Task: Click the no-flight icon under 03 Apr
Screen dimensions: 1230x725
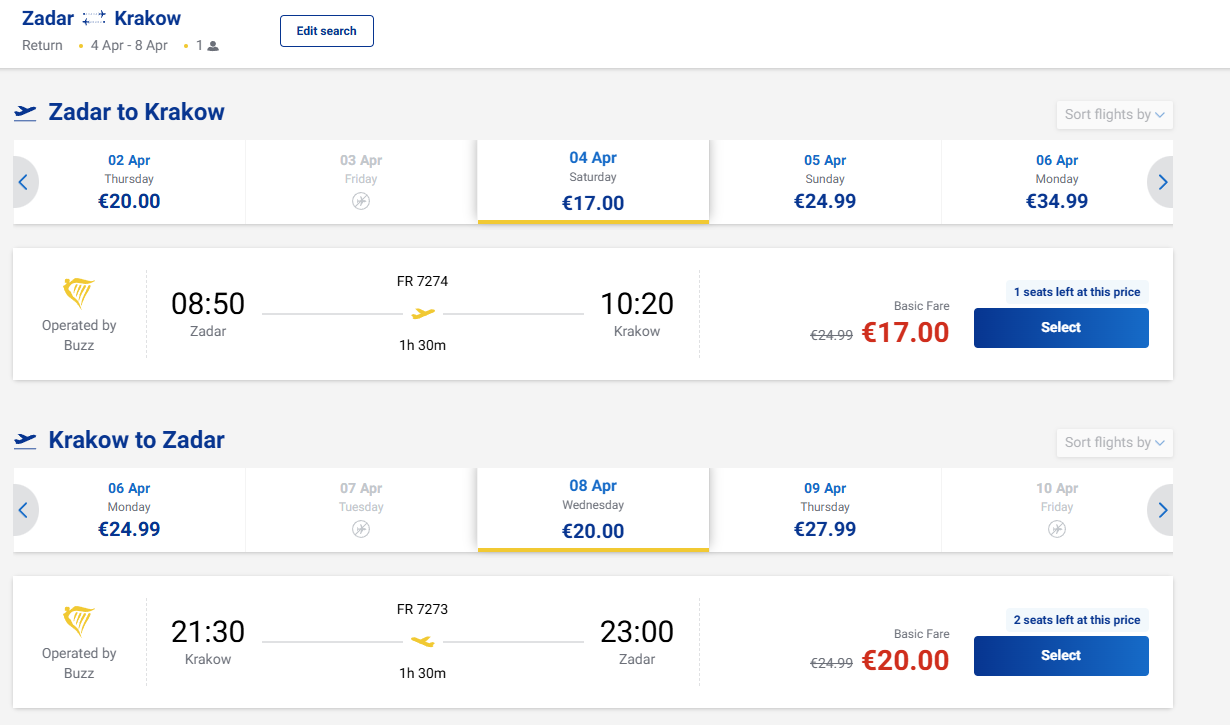Action: coord(361,201)
